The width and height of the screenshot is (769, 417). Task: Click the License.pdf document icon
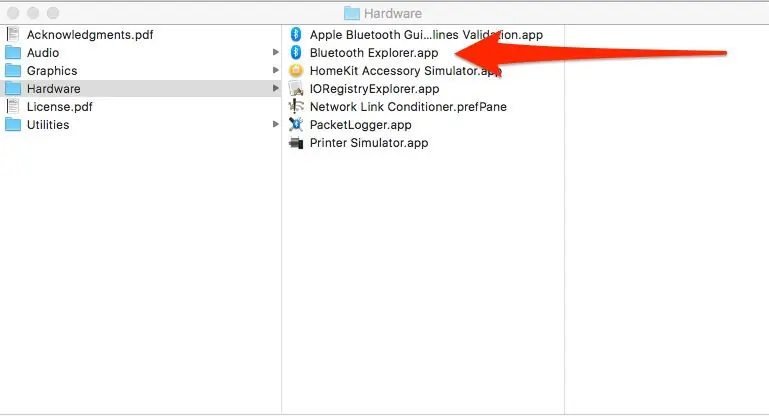click(13, 106)
